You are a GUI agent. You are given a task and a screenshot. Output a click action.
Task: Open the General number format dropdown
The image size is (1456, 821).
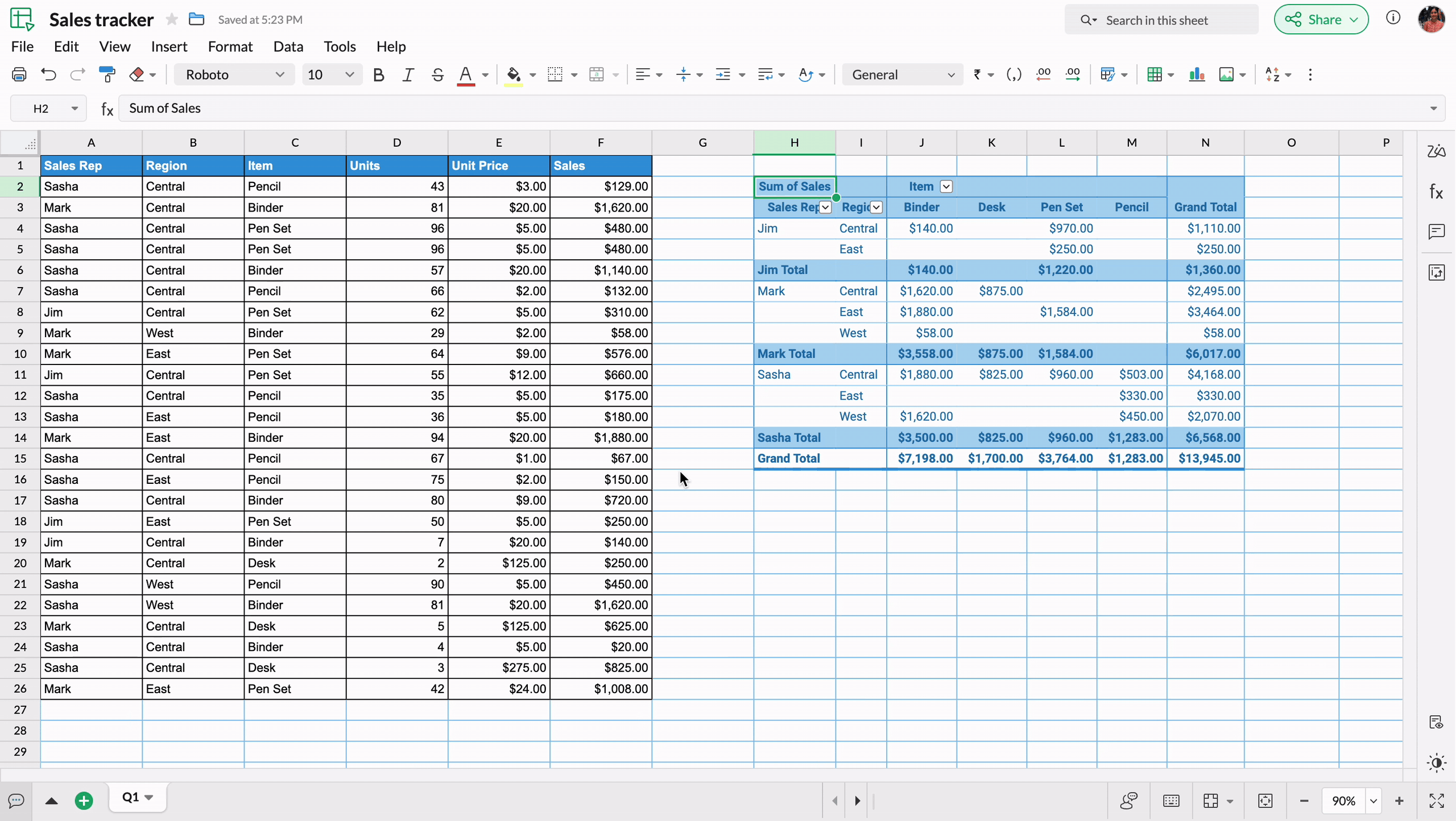point(902,74)
